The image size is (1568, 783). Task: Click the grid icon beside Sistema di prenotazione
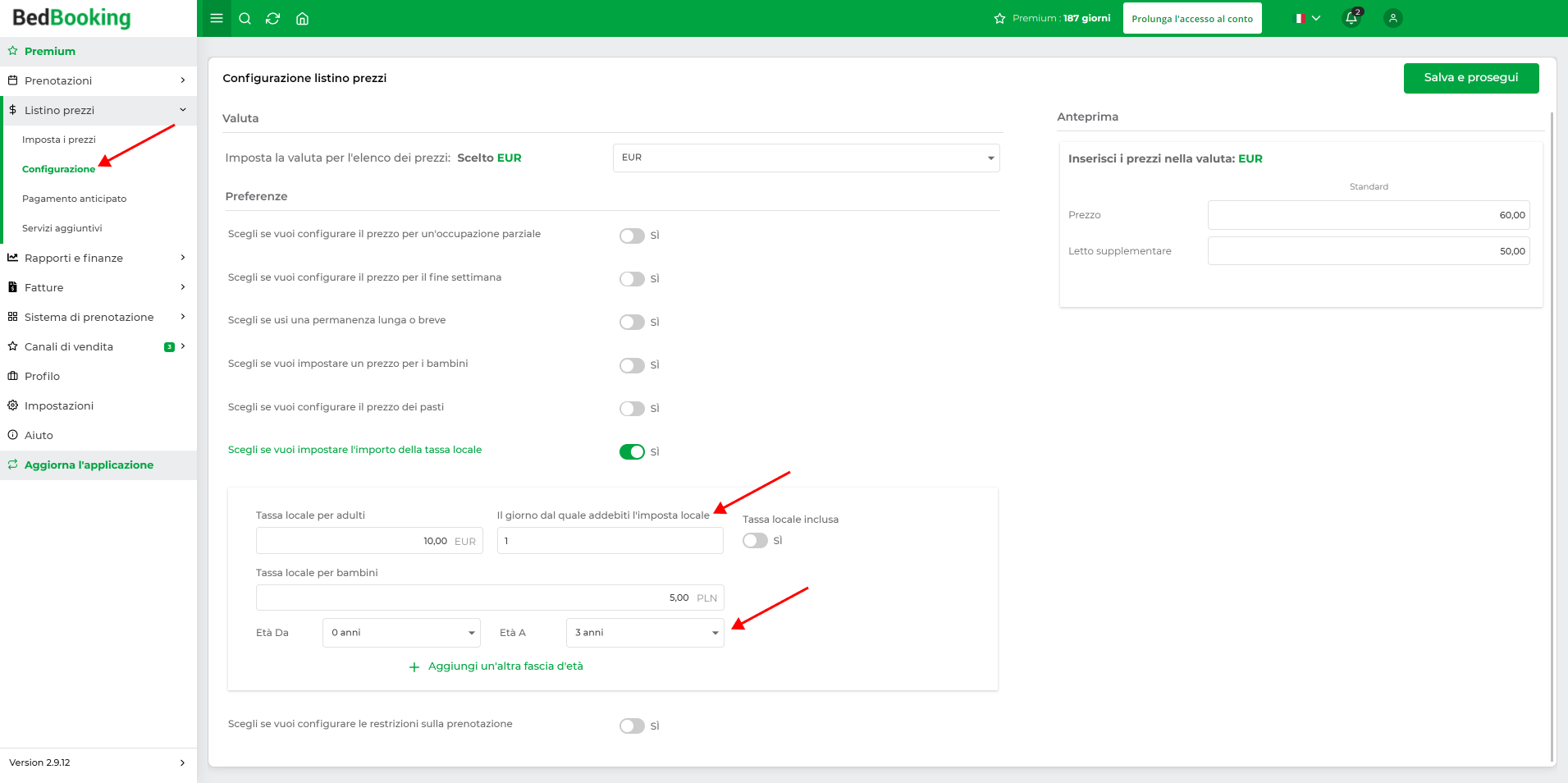[x=12, y=317]
